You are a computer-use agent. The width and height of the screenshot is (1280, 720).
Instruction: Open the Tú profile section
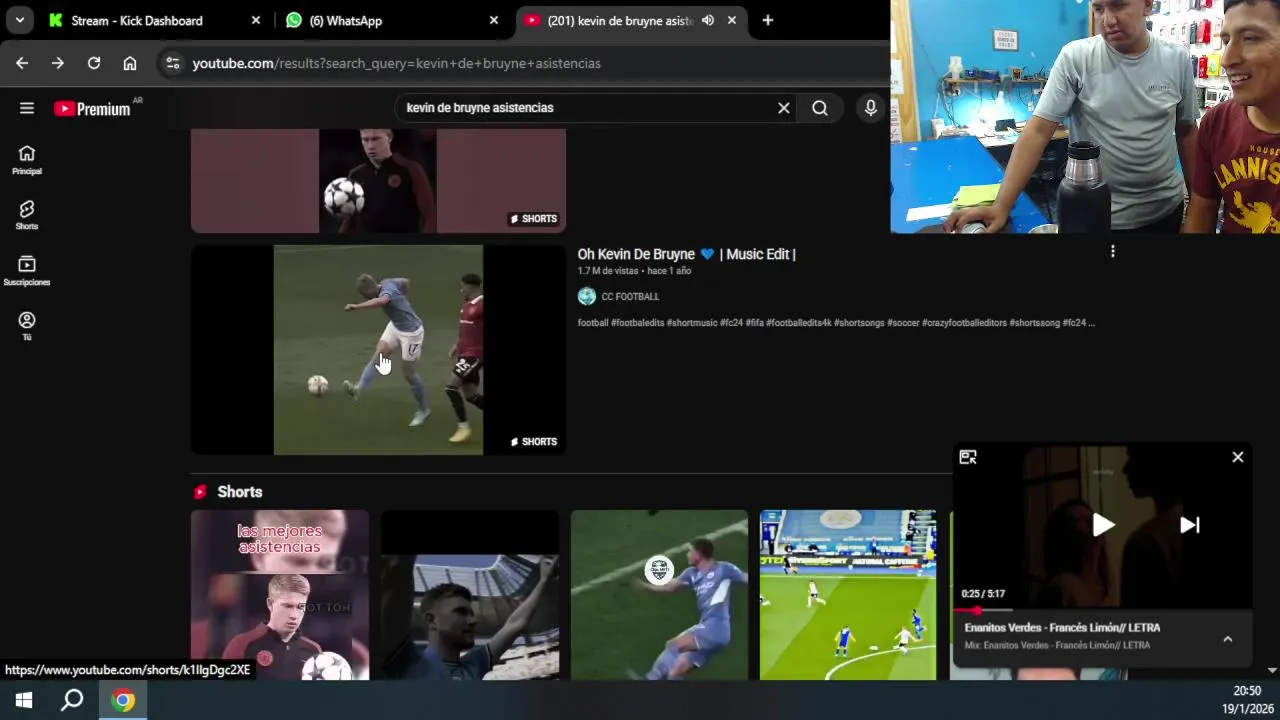coord(27,326)
